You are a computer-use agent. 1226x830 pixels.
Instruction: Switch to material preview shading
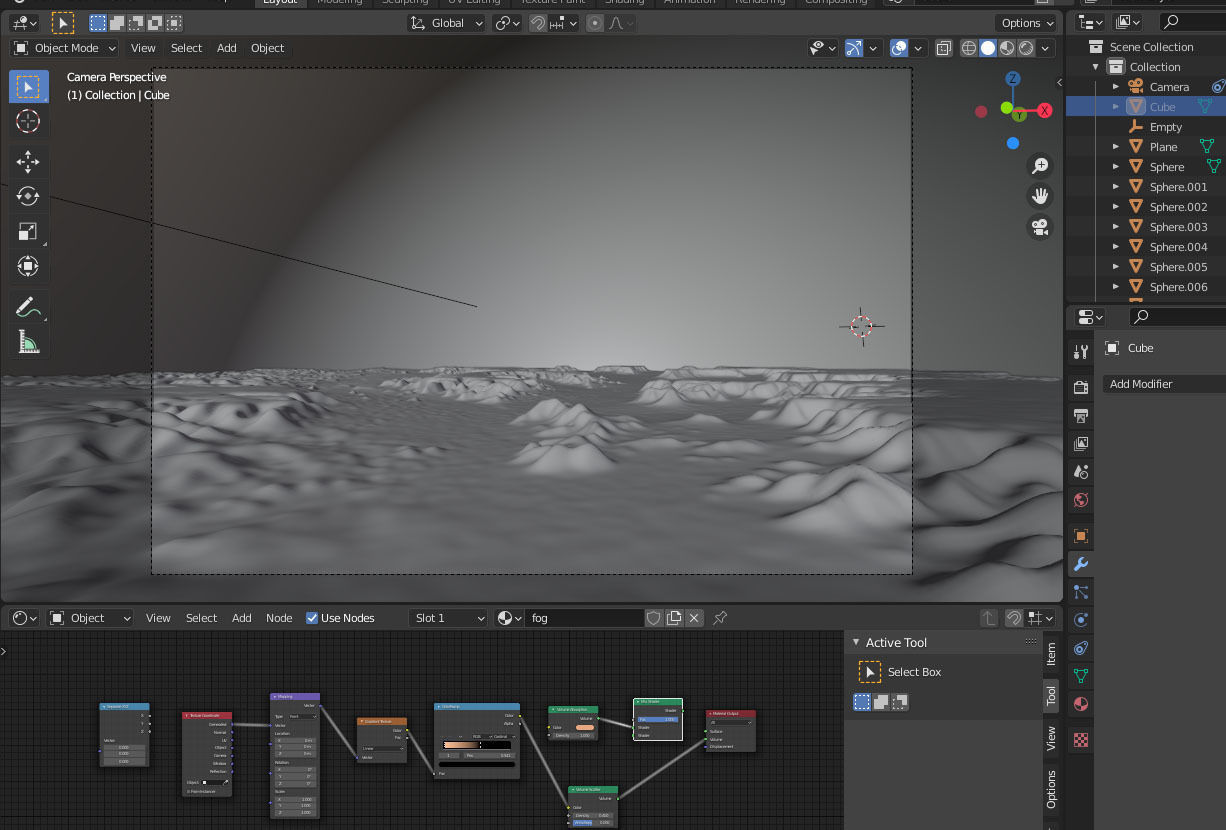pos(1007,48)
